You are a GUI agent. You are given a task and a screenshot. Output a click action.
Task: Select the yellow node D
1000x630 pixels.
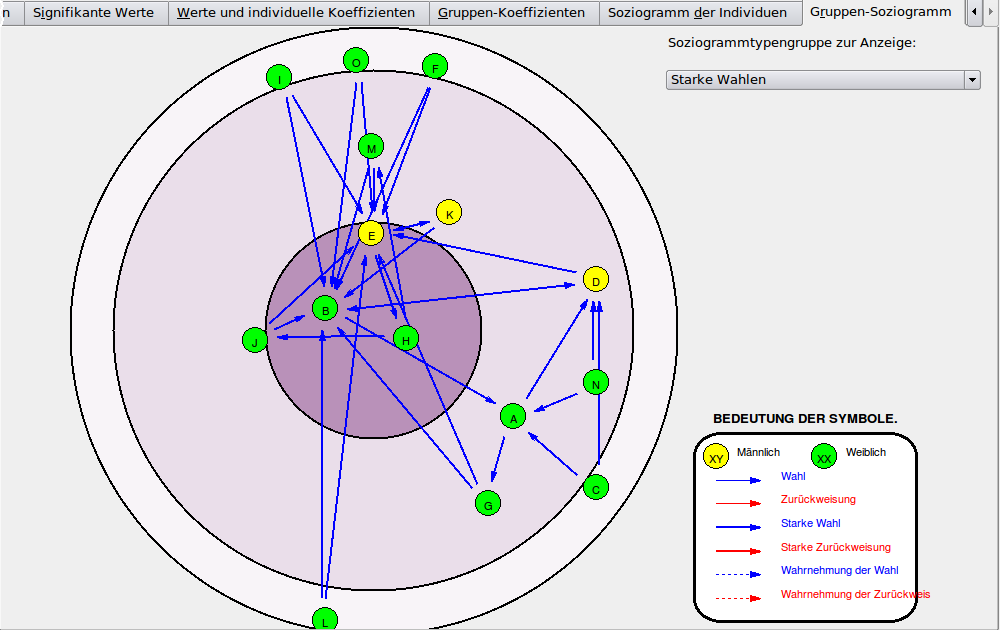[x=595, y=280]
